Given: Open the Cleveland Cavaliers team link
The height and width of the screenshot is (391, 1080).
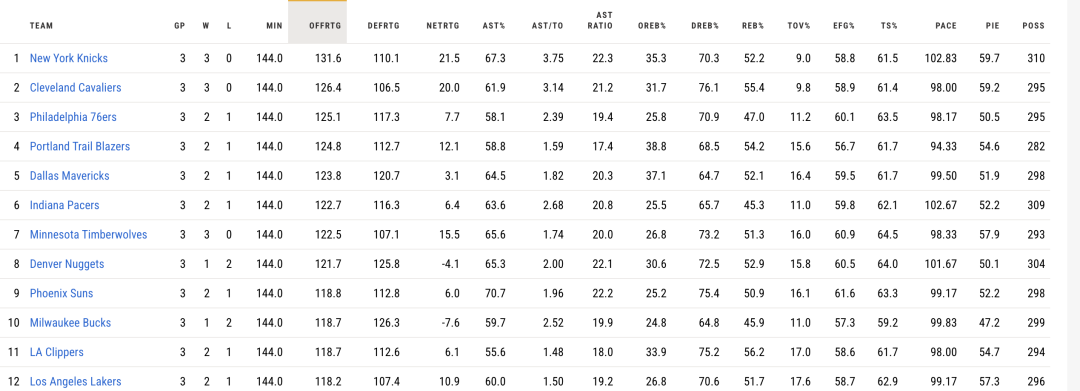Looking at the screenshot, I should (76, 87).
